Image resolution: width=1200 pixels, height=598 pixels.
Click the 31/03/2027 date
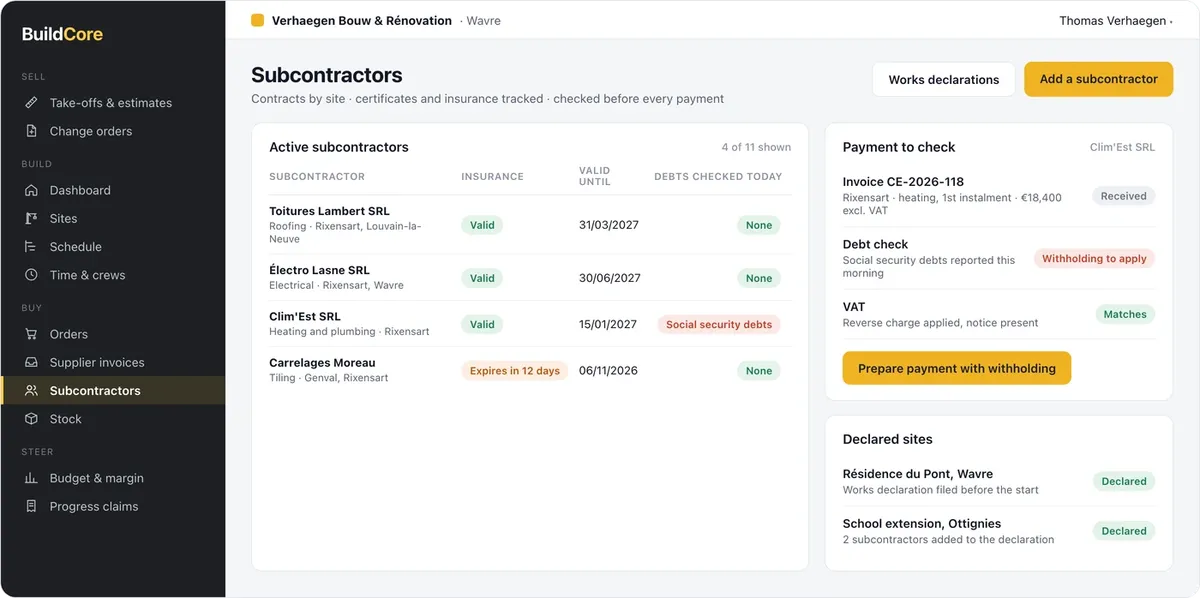click(609, 225)
